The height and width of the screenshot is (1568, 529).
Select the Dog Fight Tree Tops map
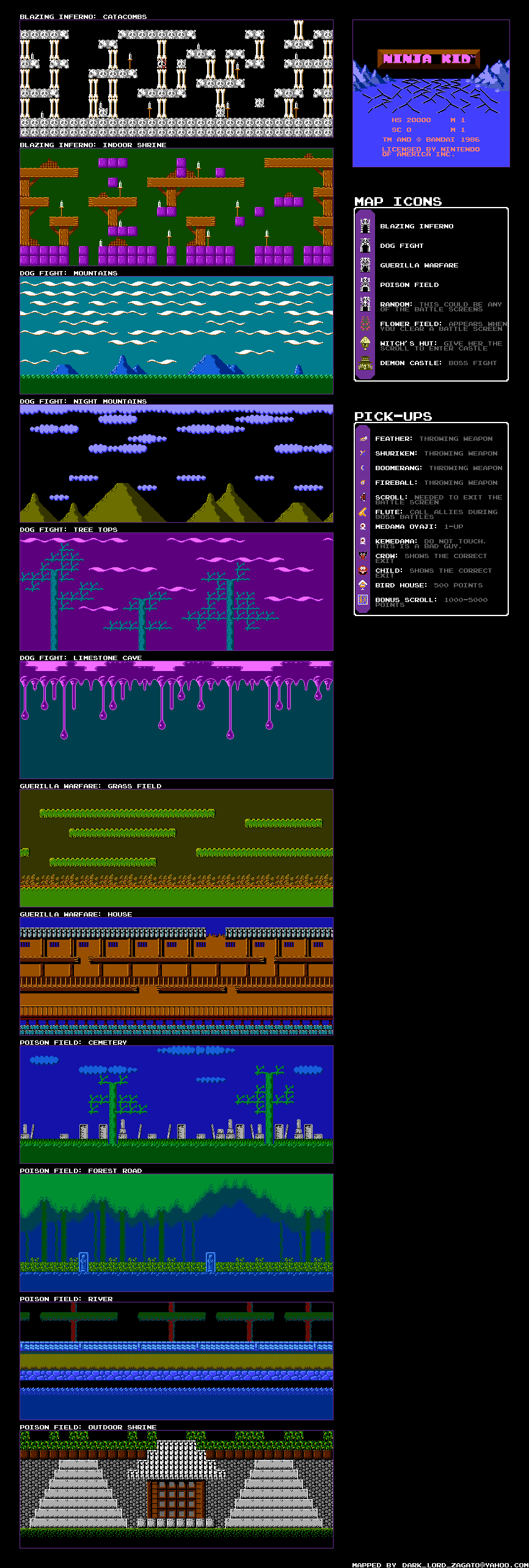[177, 592]
